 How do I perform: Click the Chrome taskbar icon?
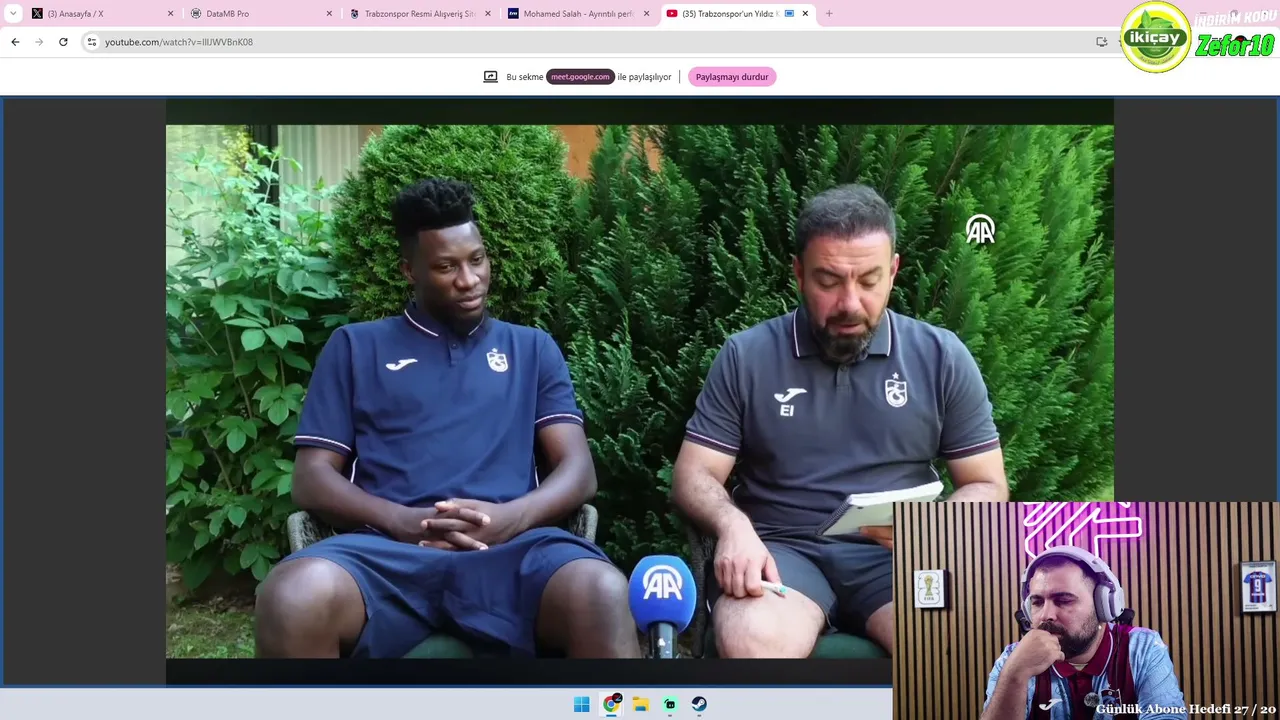pos(611,704)
